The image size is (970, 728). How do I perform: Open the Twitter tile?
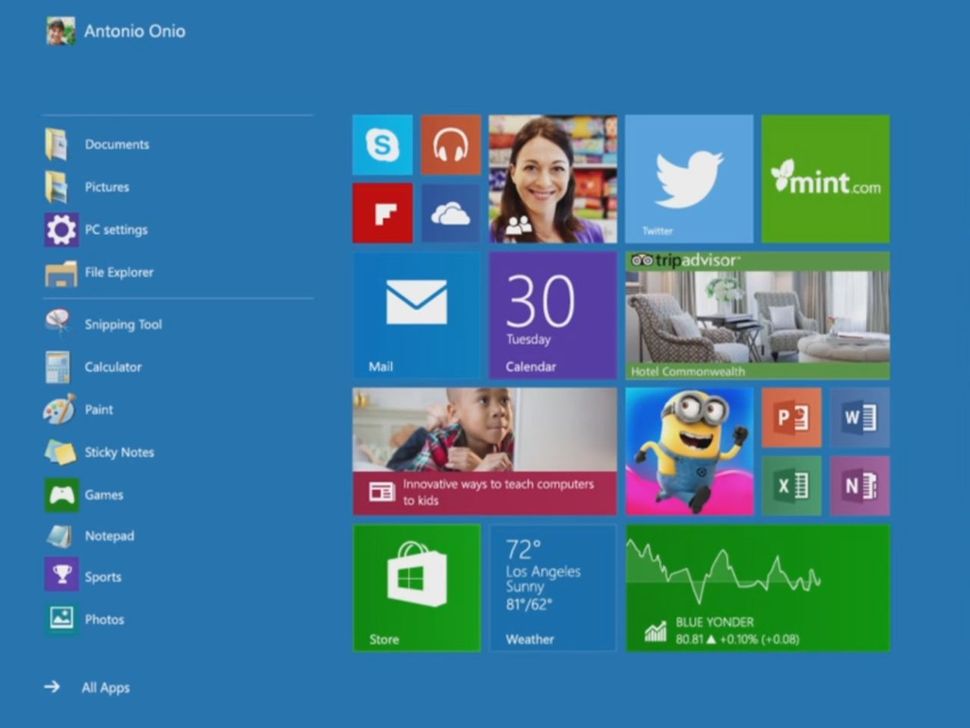coord(688,178)
